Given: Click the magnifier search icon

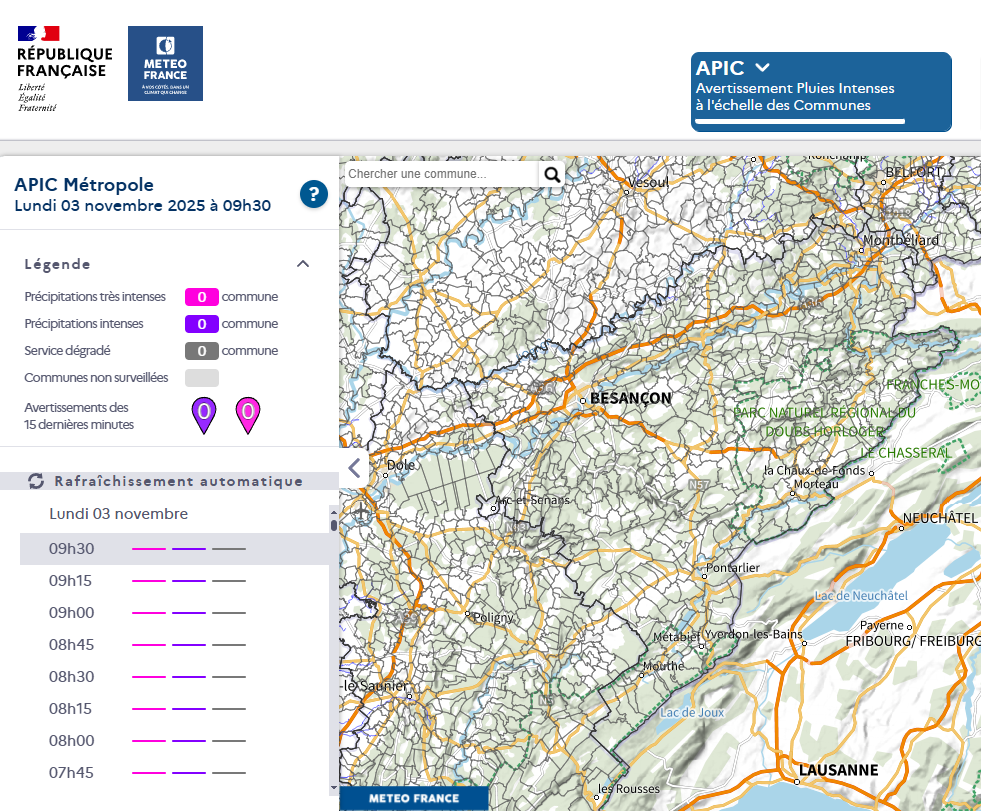Looking at the screenshot, I should point(552,174).
